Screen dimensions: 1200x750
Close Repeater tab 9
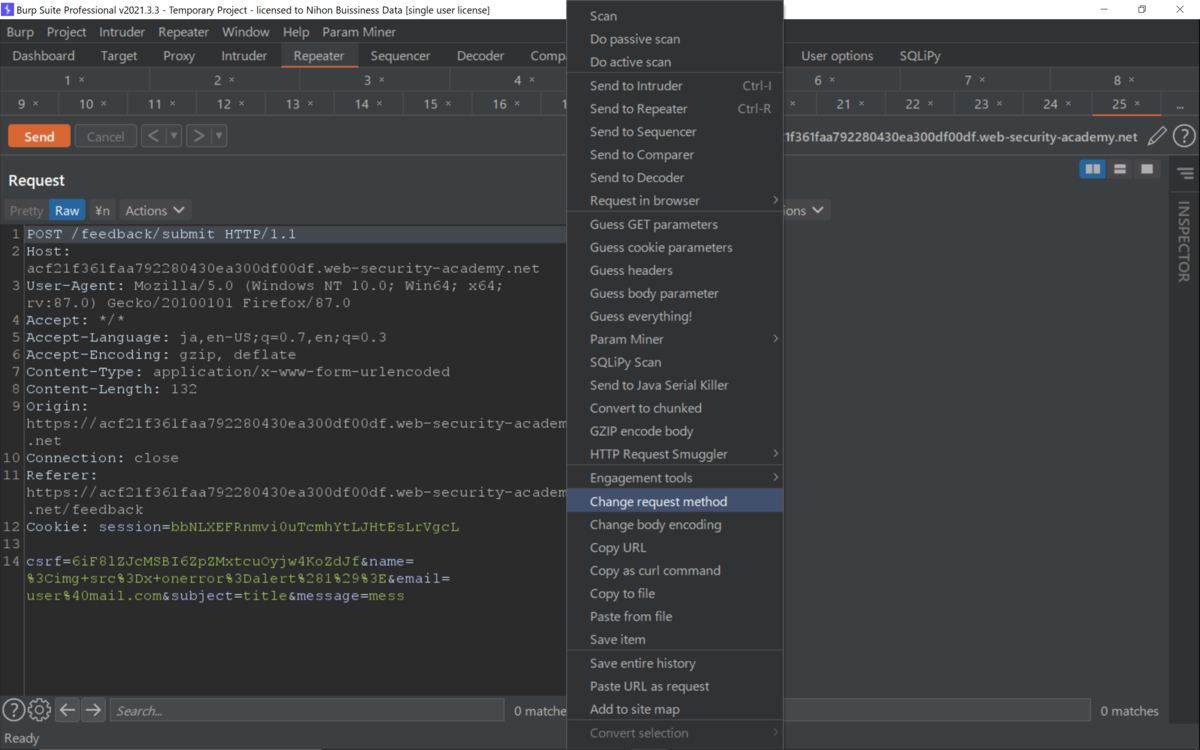(x=36, y=104)
